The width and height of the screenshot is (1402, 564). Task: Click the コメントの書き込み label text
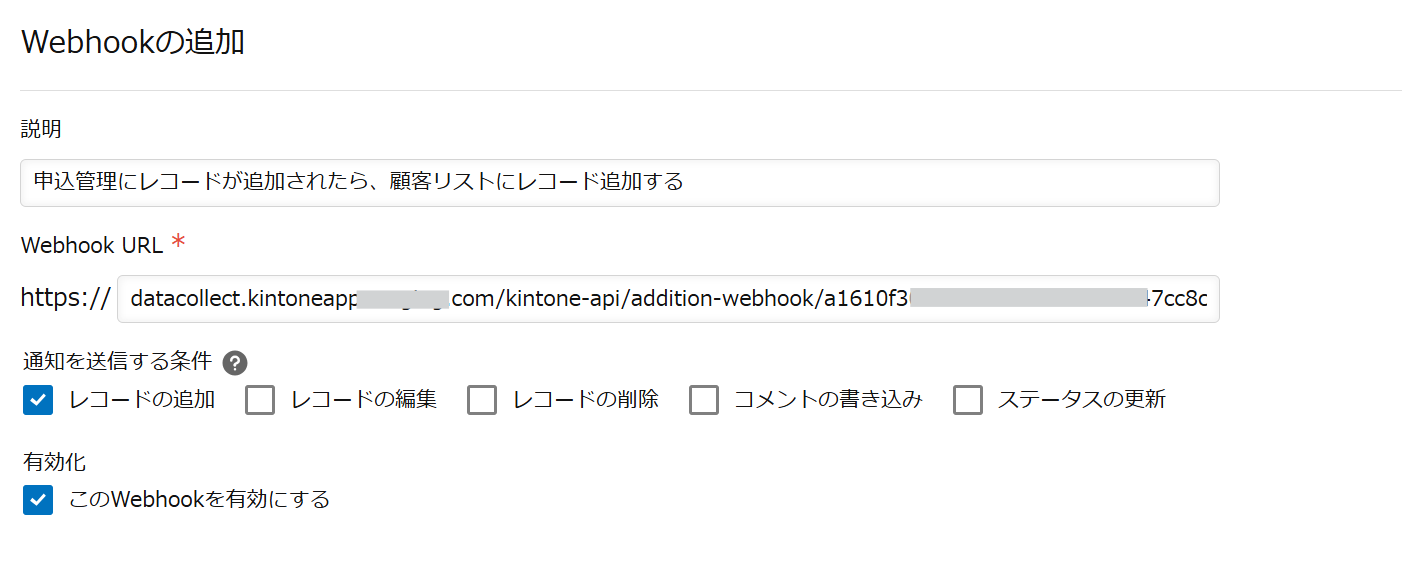click(828, 400)
